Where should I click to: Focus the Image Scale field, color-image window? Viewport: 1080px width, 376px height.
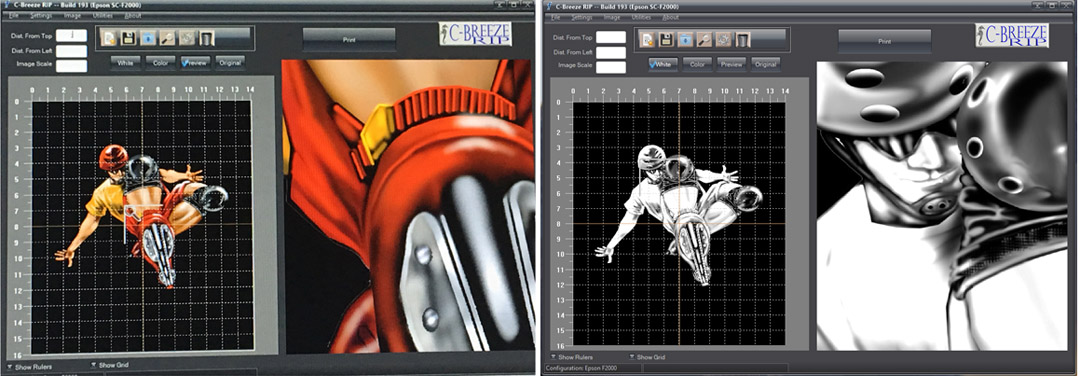click(x=72, y=66)
